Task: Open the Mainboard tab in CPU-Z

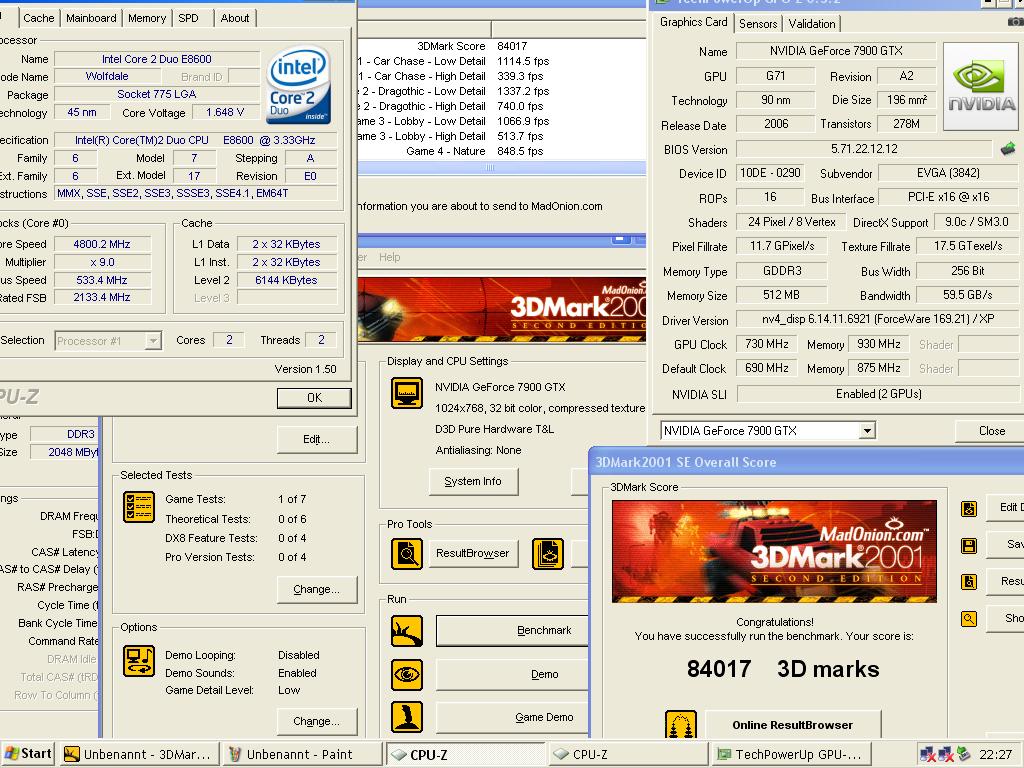Action: point(91,18)
